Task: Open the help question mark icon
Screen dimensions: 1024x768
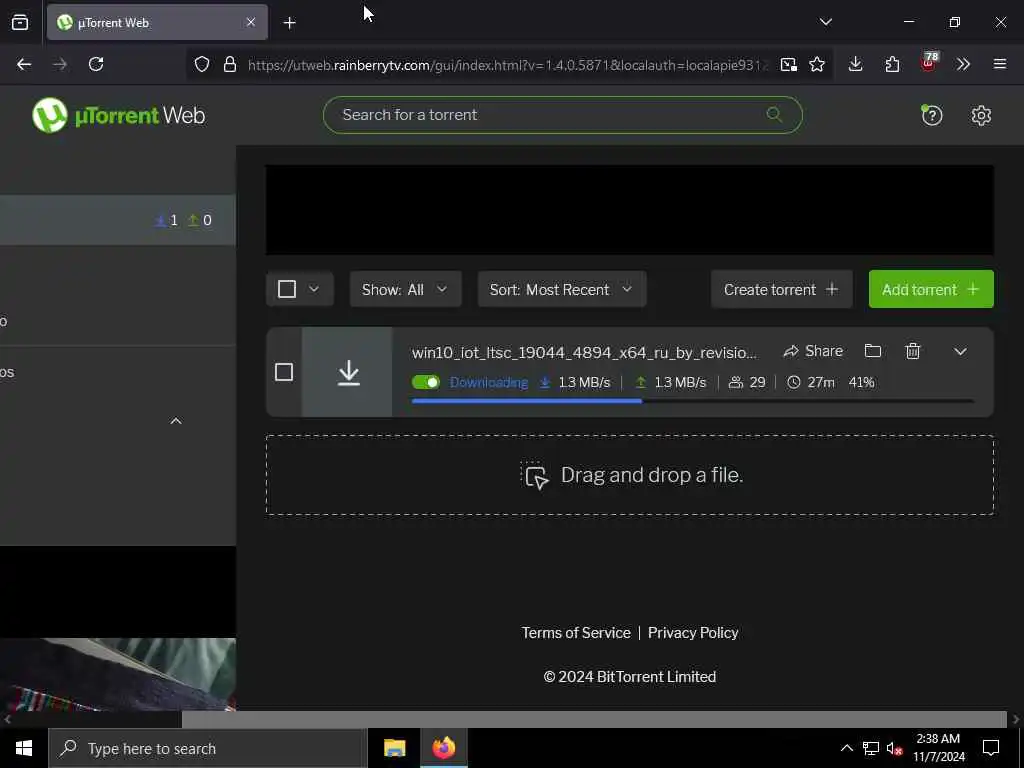Action: [x=931, y=116]
